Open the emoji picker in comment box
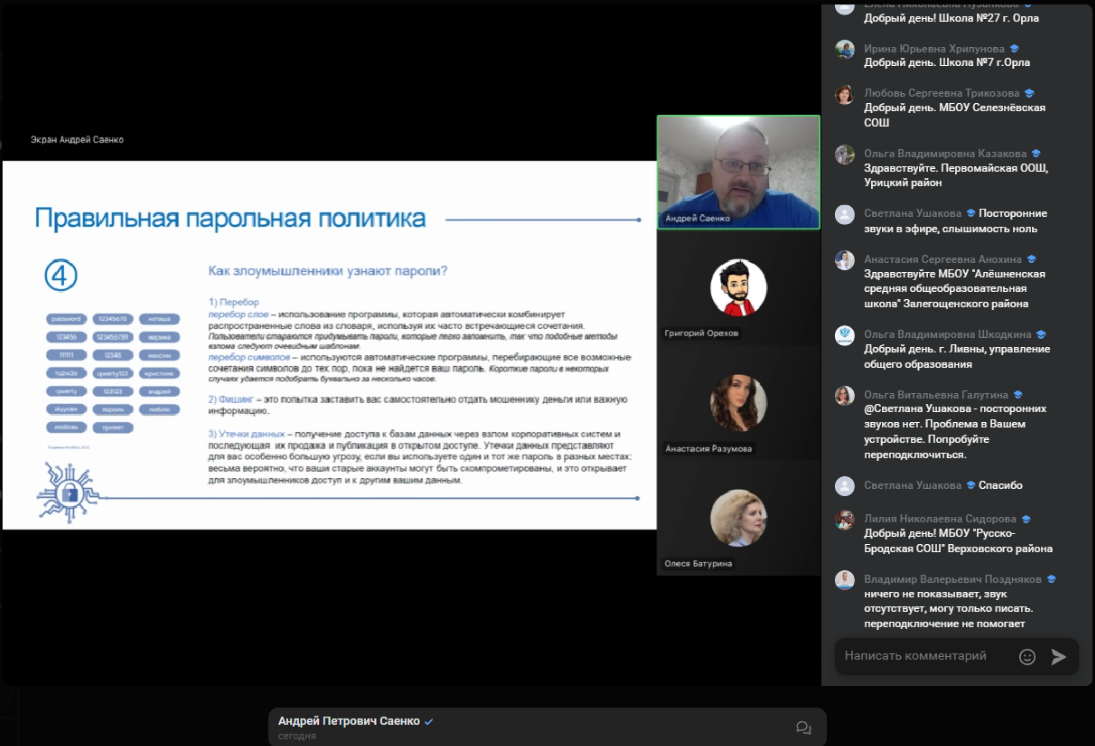Viewport: 1095px width, 746px height. point(1027,657)
